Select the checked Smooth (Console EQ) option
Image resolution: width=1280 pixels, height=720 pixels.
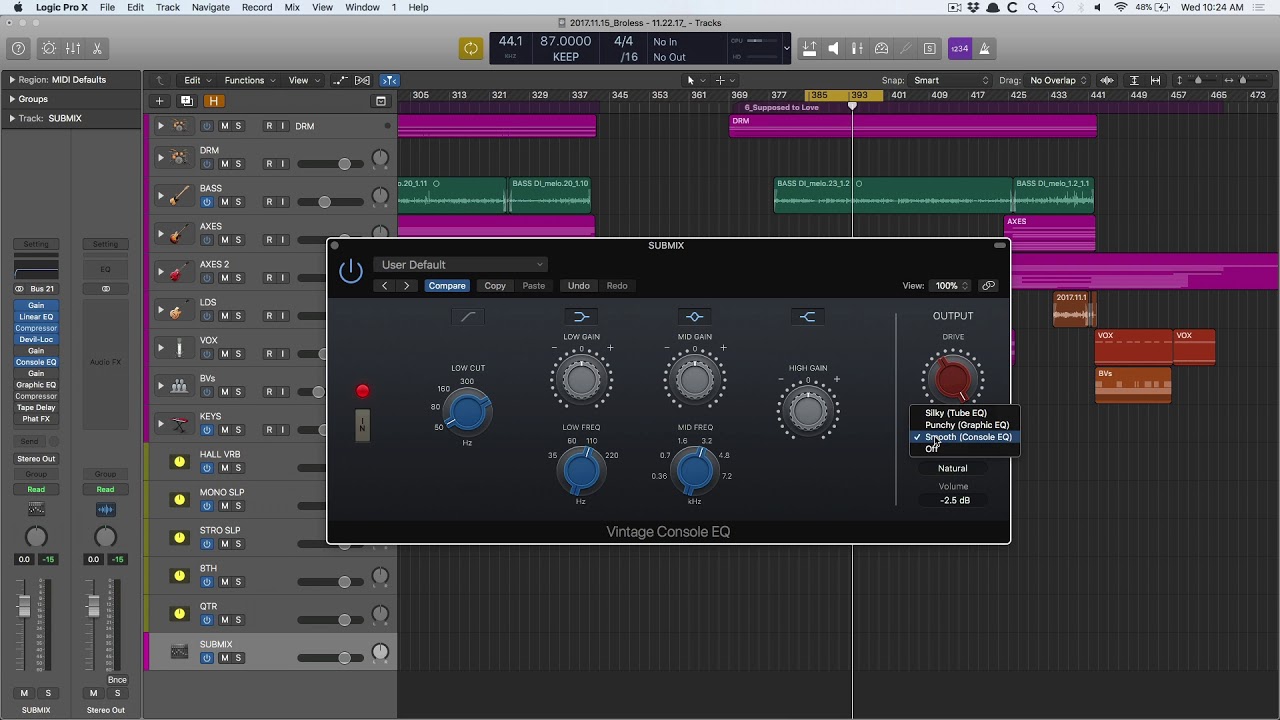pos(965,437)
